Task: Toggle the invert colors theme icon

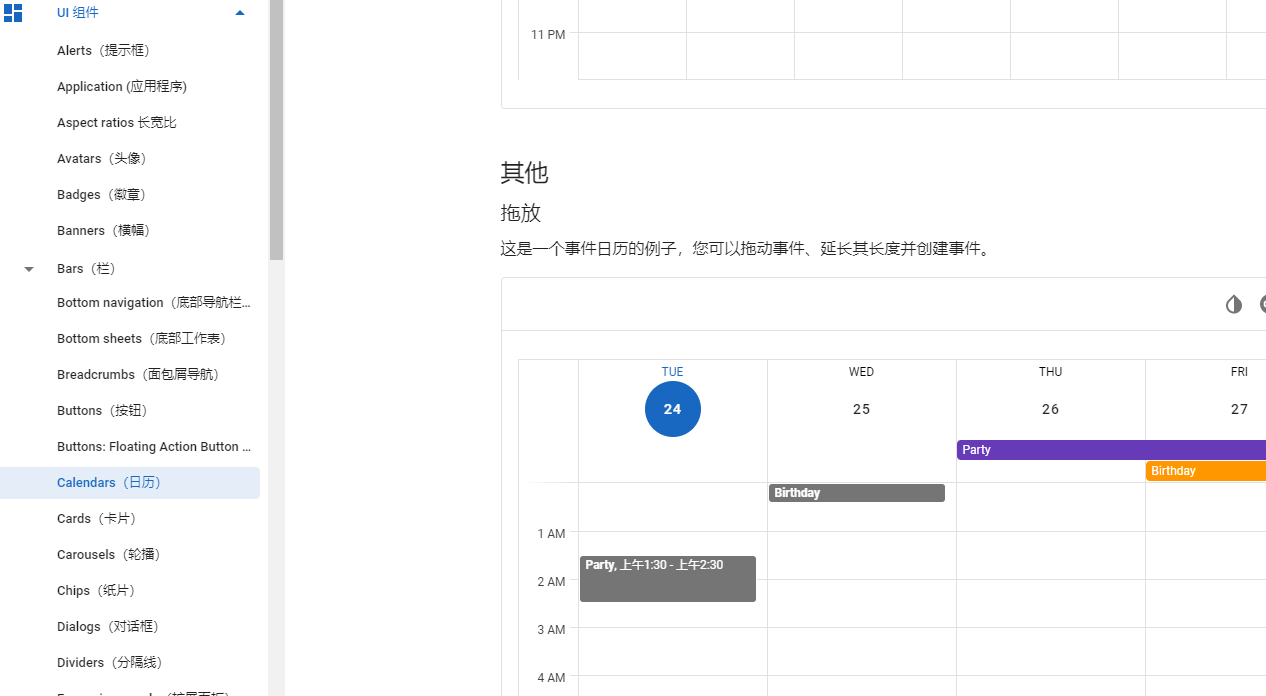Action: [1233, 304]
